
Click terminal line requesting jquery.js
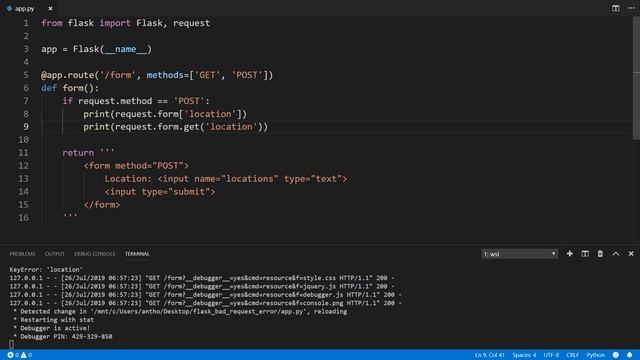click(202, 287)
